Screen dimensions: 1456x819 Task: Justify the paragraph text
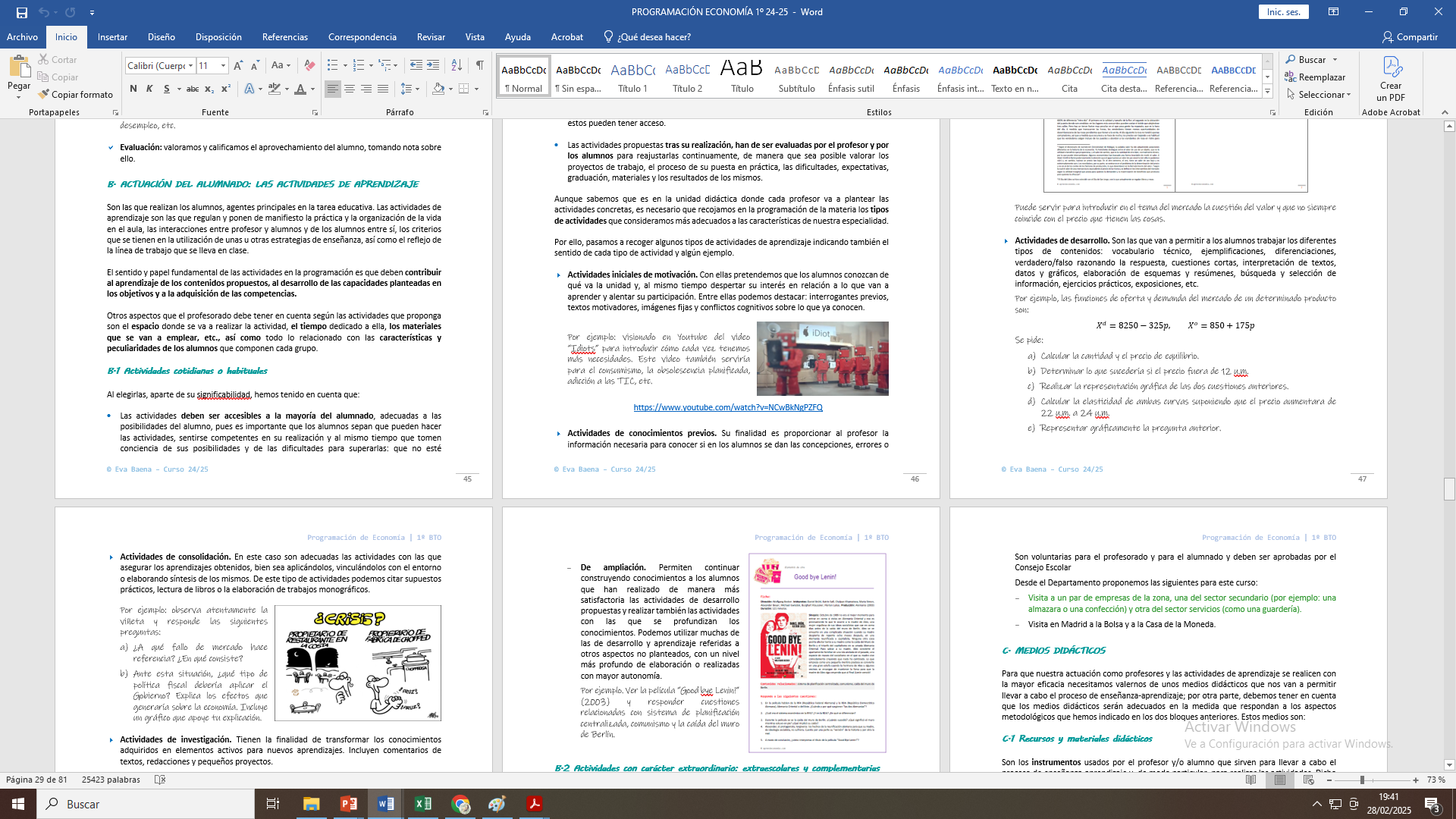(383, 89)
